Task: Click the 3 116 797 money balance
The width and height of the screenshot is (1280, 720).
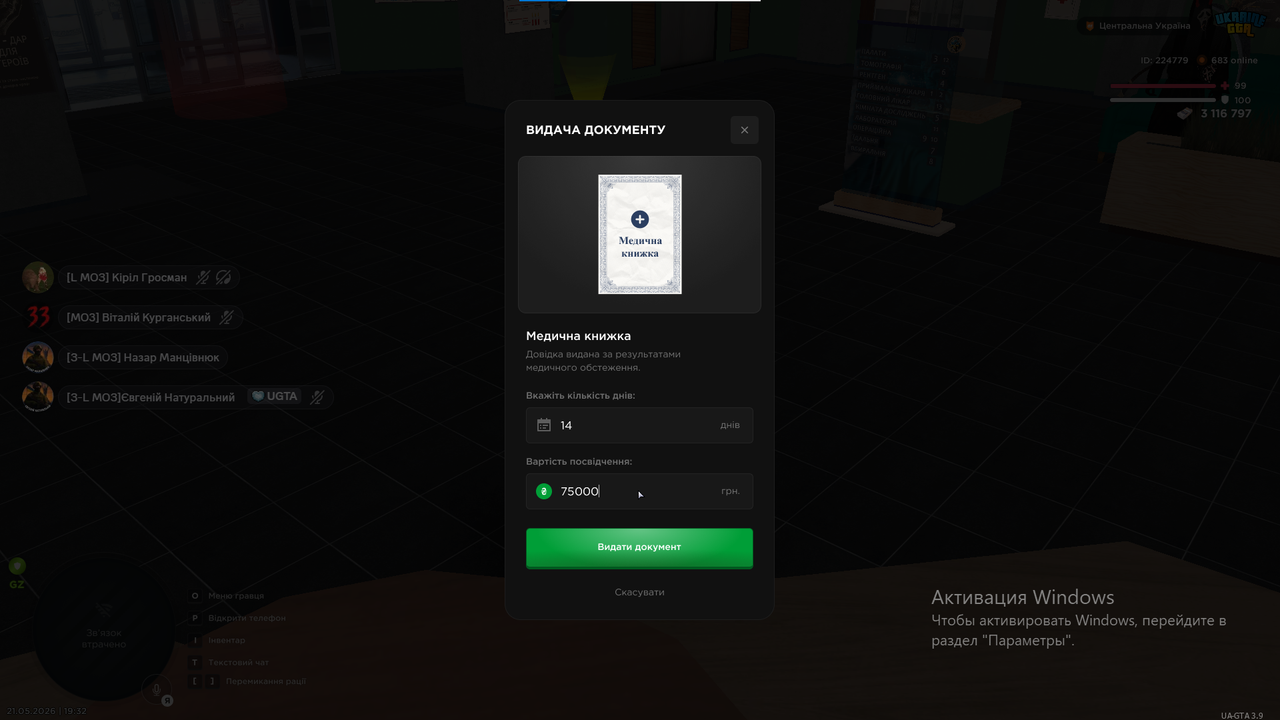Action: 1226,114
